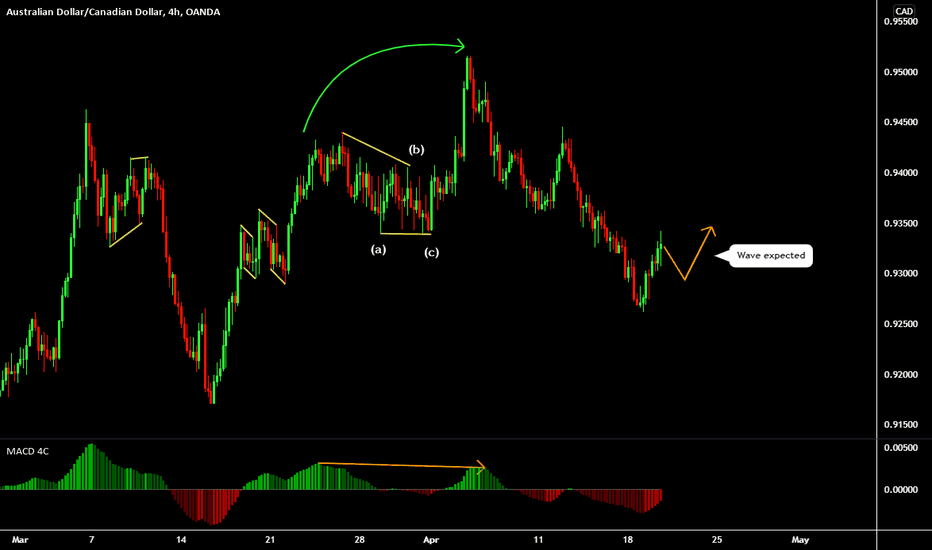The width and height of the screenshot is (932, 550).
Task: Click the 28 date axis label
Action: point(360,540)
